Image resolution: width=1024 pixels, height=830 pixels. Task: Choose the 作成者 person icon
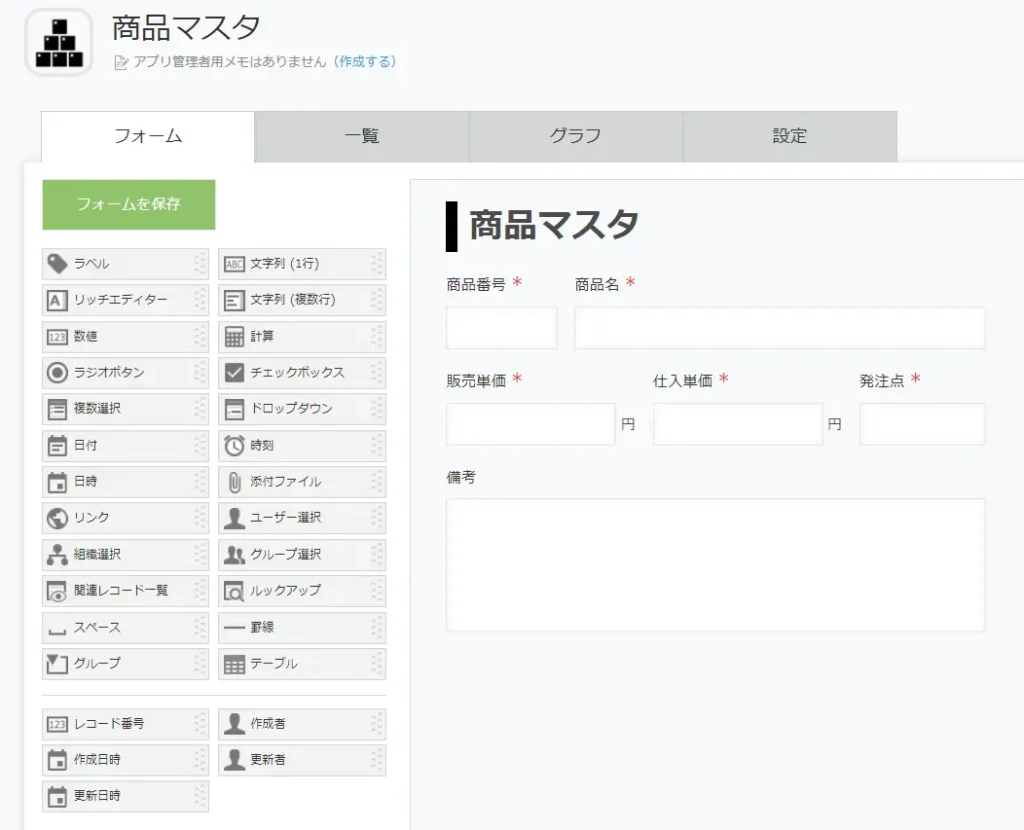pyautogui.click(x=234, y=724)
